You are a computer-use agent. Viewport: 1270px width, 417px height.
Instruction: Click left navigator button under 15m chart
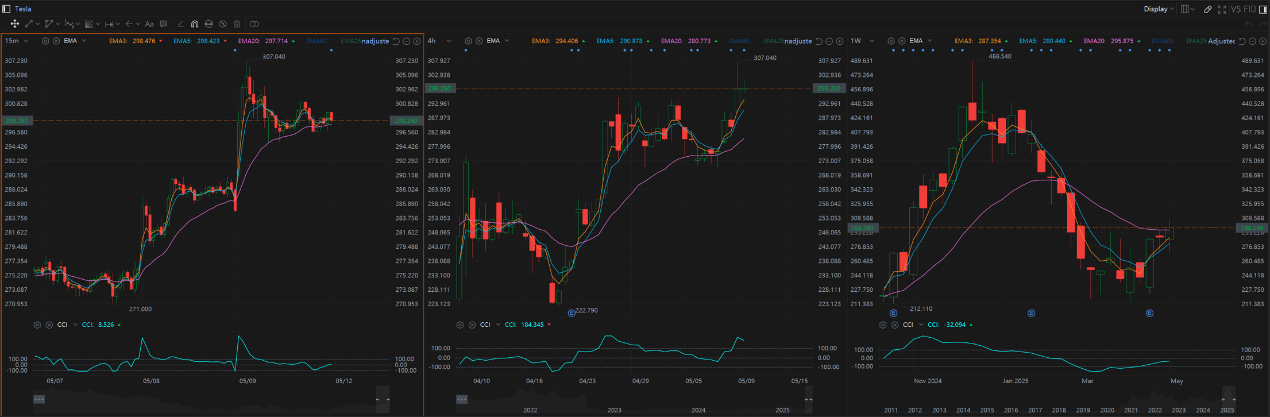pyautogui.click(x=39, y=399)
